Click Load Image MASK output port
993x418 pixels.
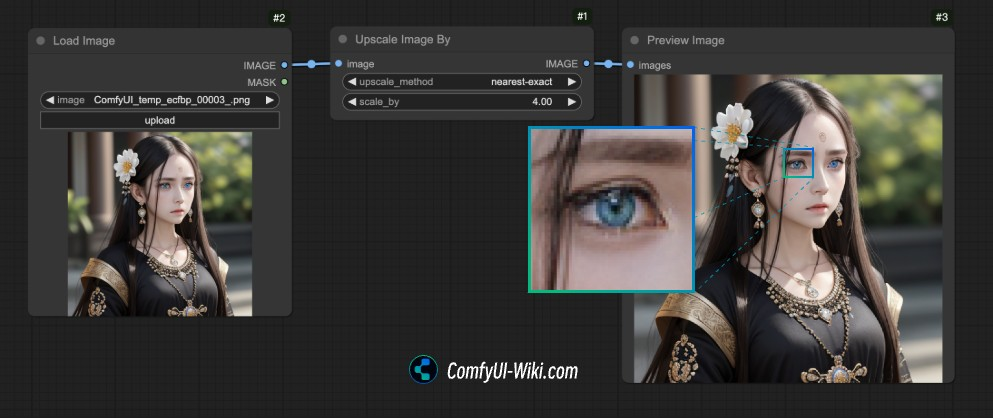[x=284, y=82]
